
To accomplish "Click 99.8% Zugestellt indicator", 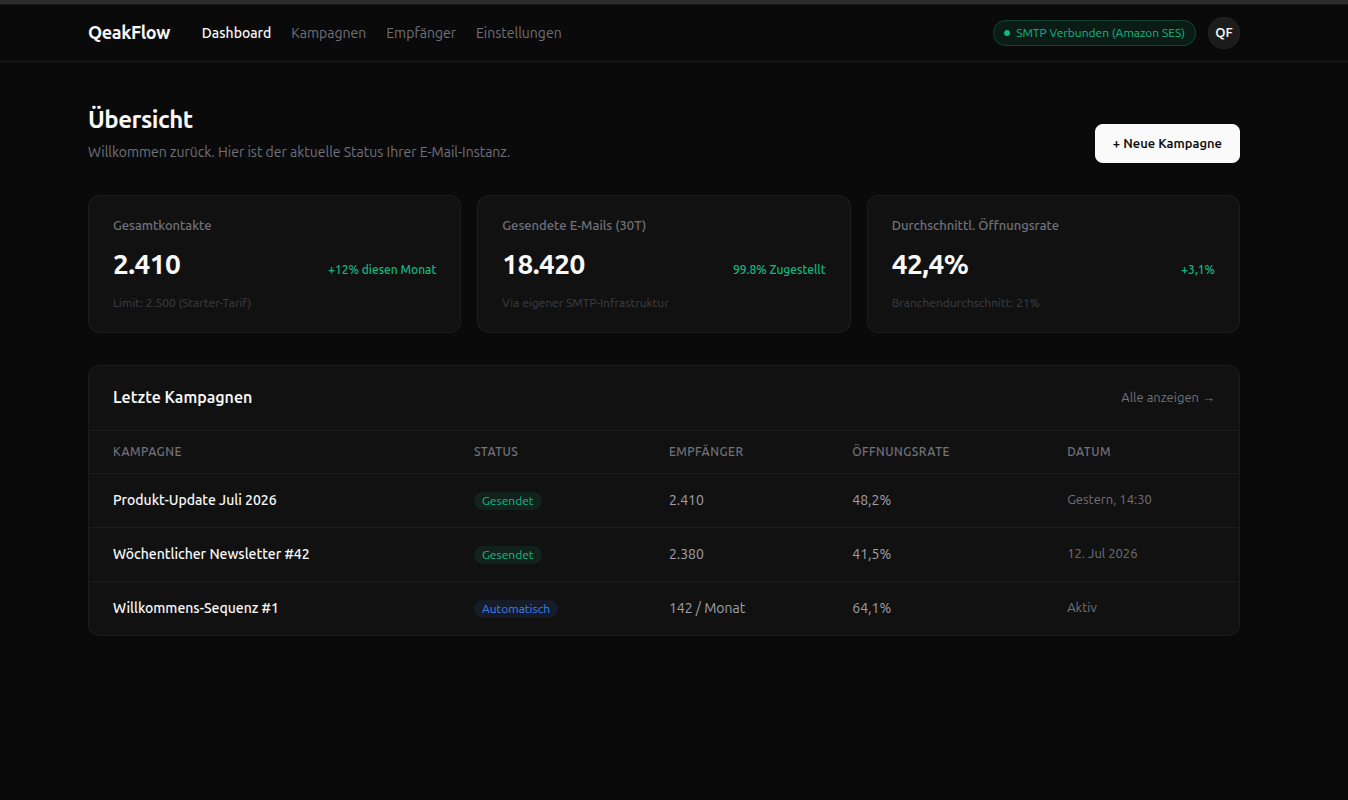I will point(779,270).
